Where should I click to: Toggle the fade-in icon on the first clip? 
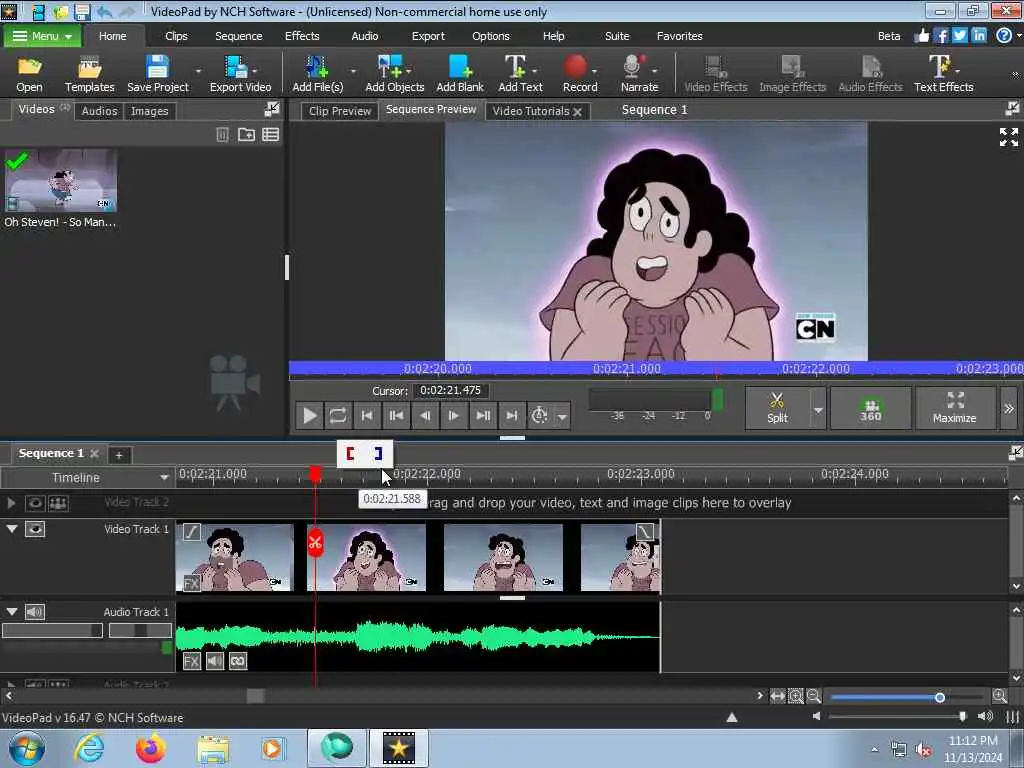(191, 532)
